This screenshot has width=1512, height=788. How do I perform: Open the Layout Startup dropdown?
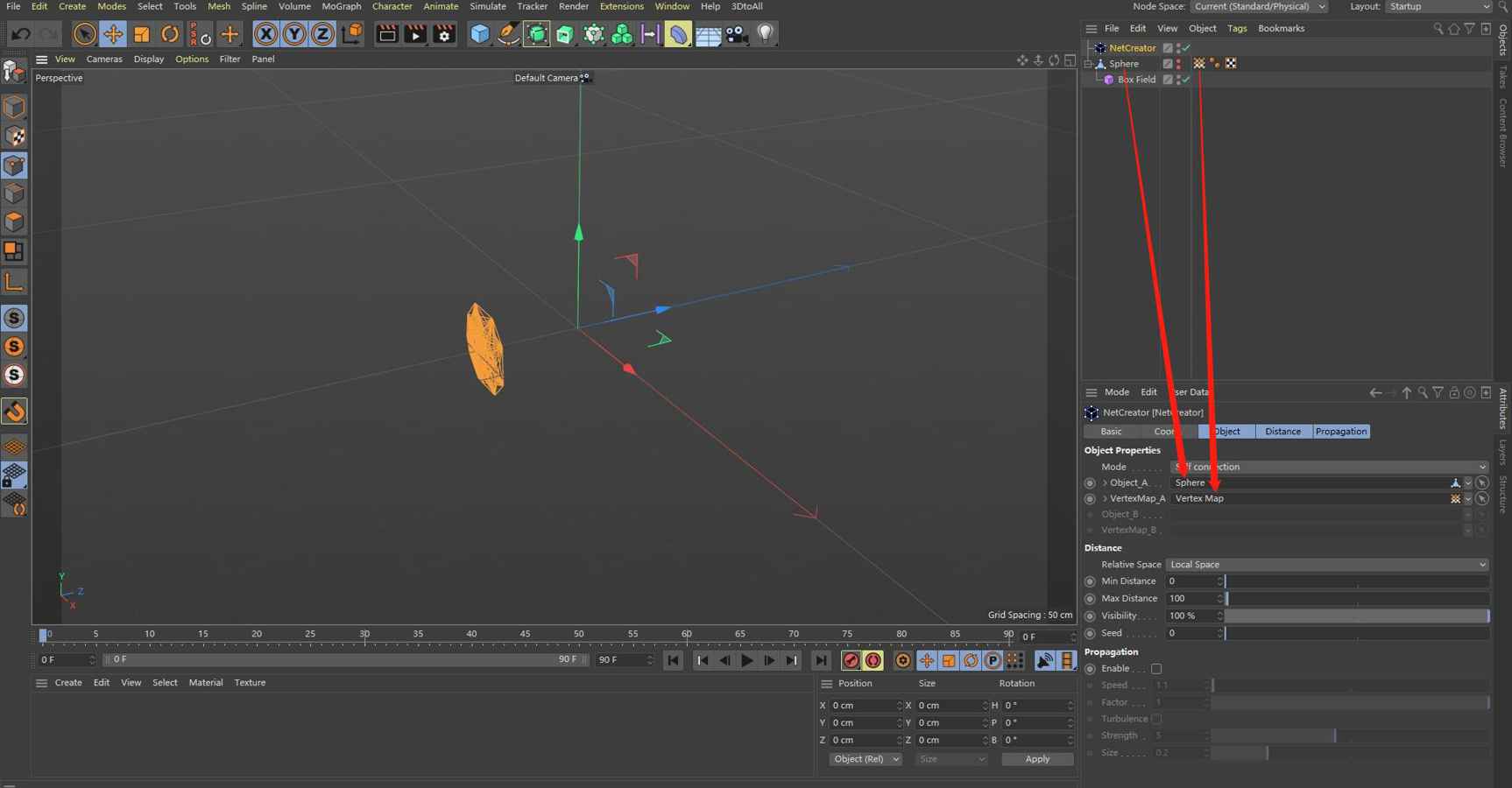1438,6
